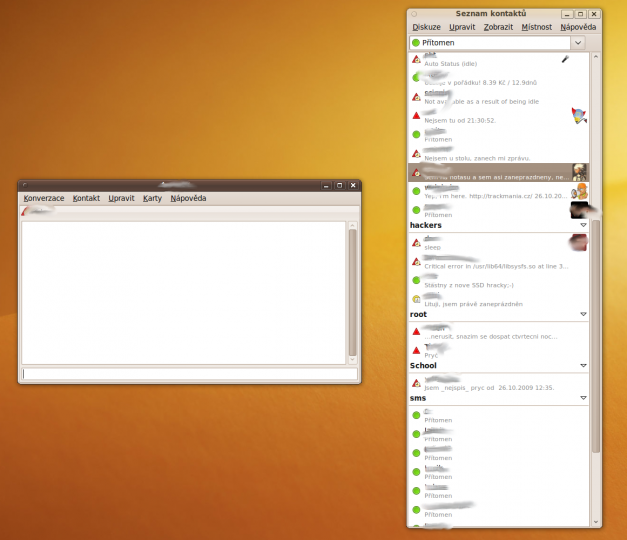Screen dimensions: 627x540
Task: Open the Diskuze menu in contact list
Action: coord(426,27)
